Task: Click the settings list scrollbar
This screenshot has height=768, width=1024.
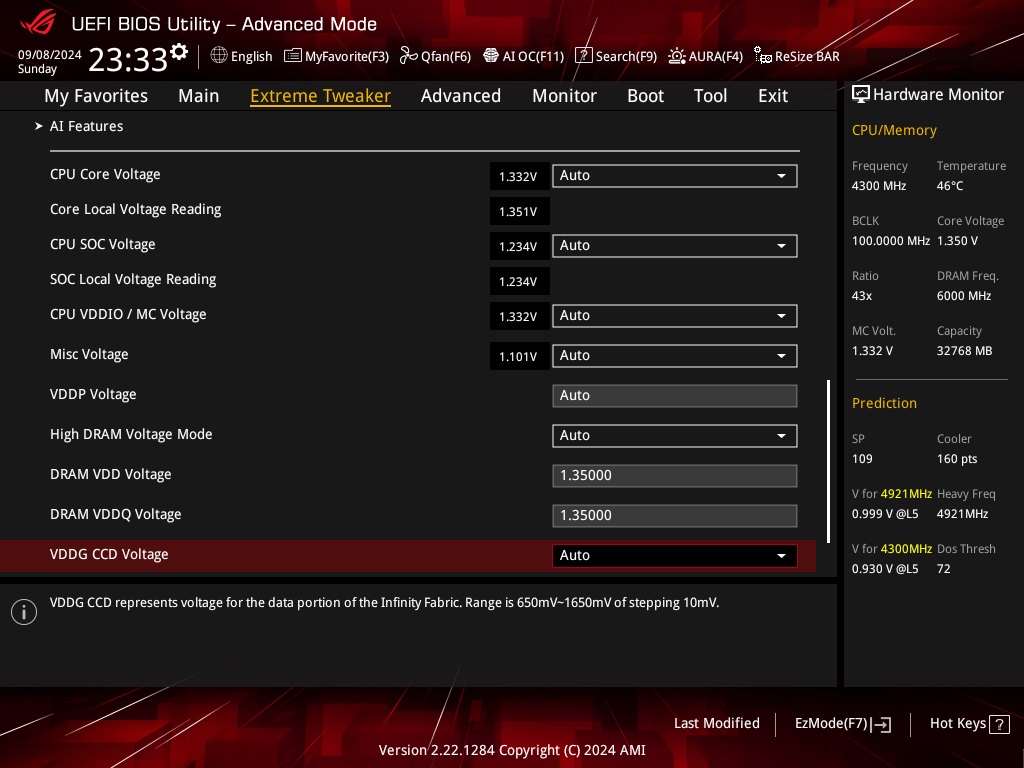Action: coord(829,461)
